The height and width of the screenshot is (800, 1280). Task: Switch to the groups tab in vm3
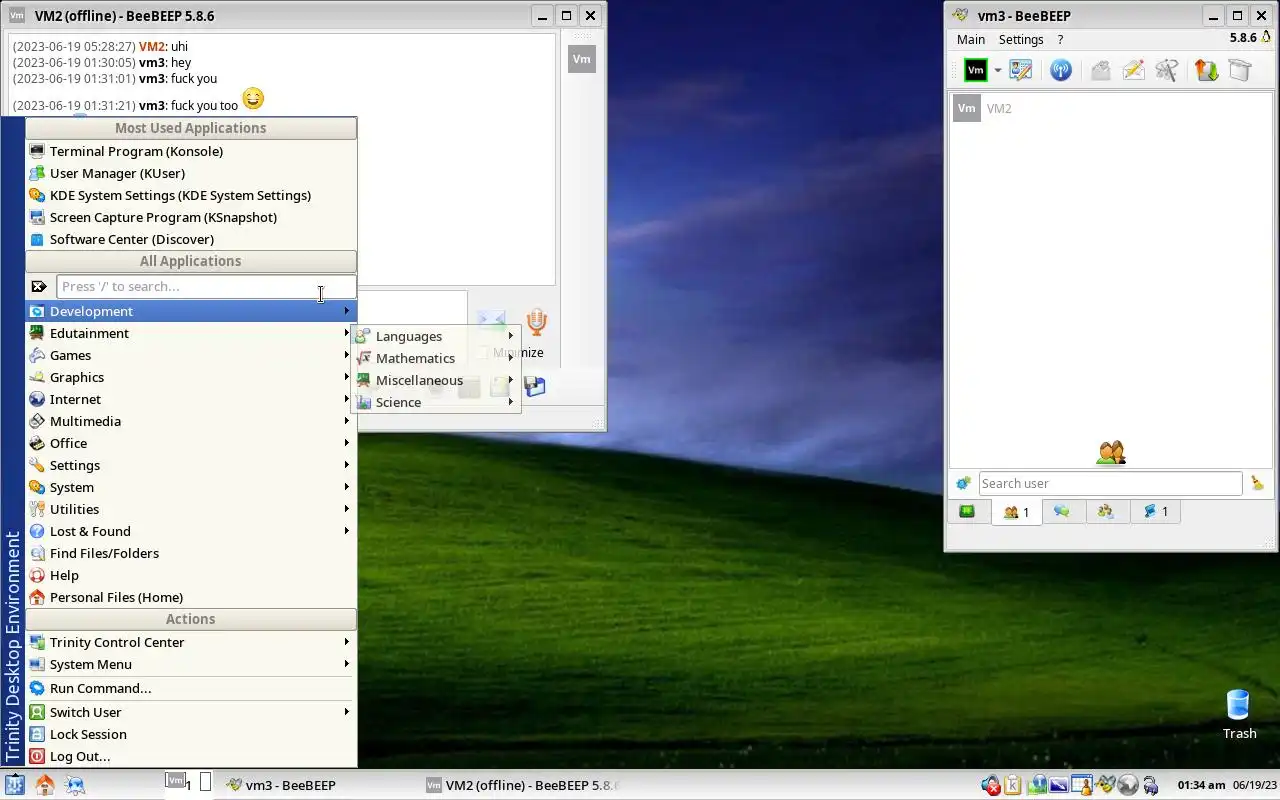[1106, 511]
